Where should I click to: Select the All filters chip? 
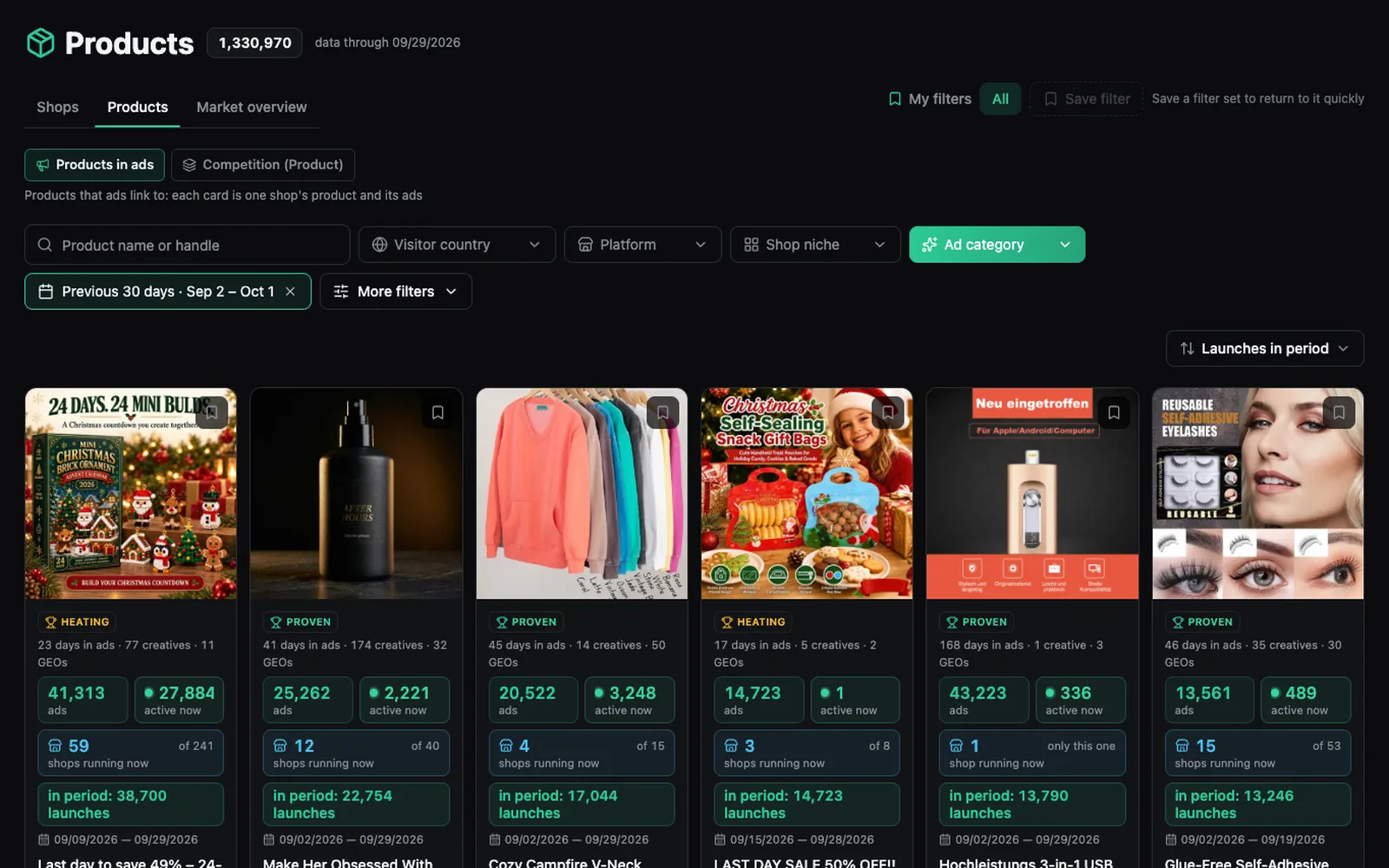(x=1000, y=99)
